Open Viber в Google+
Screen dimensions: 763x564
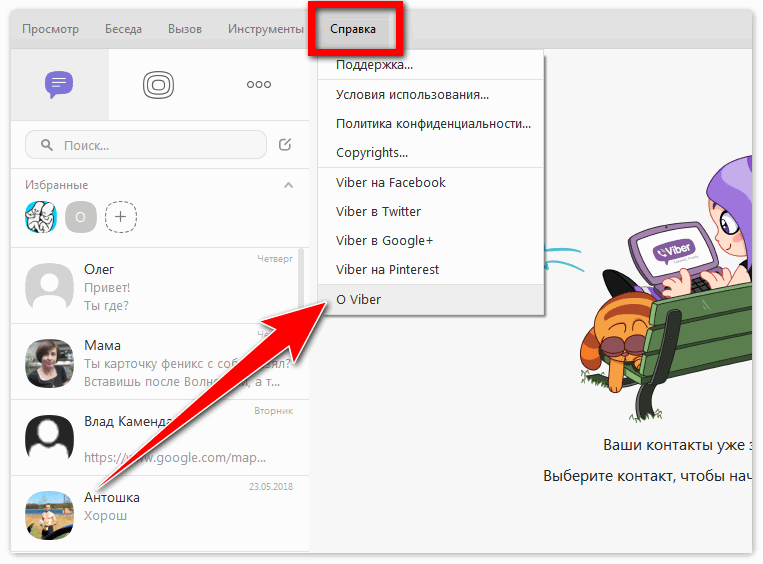[x=431, y=241]
